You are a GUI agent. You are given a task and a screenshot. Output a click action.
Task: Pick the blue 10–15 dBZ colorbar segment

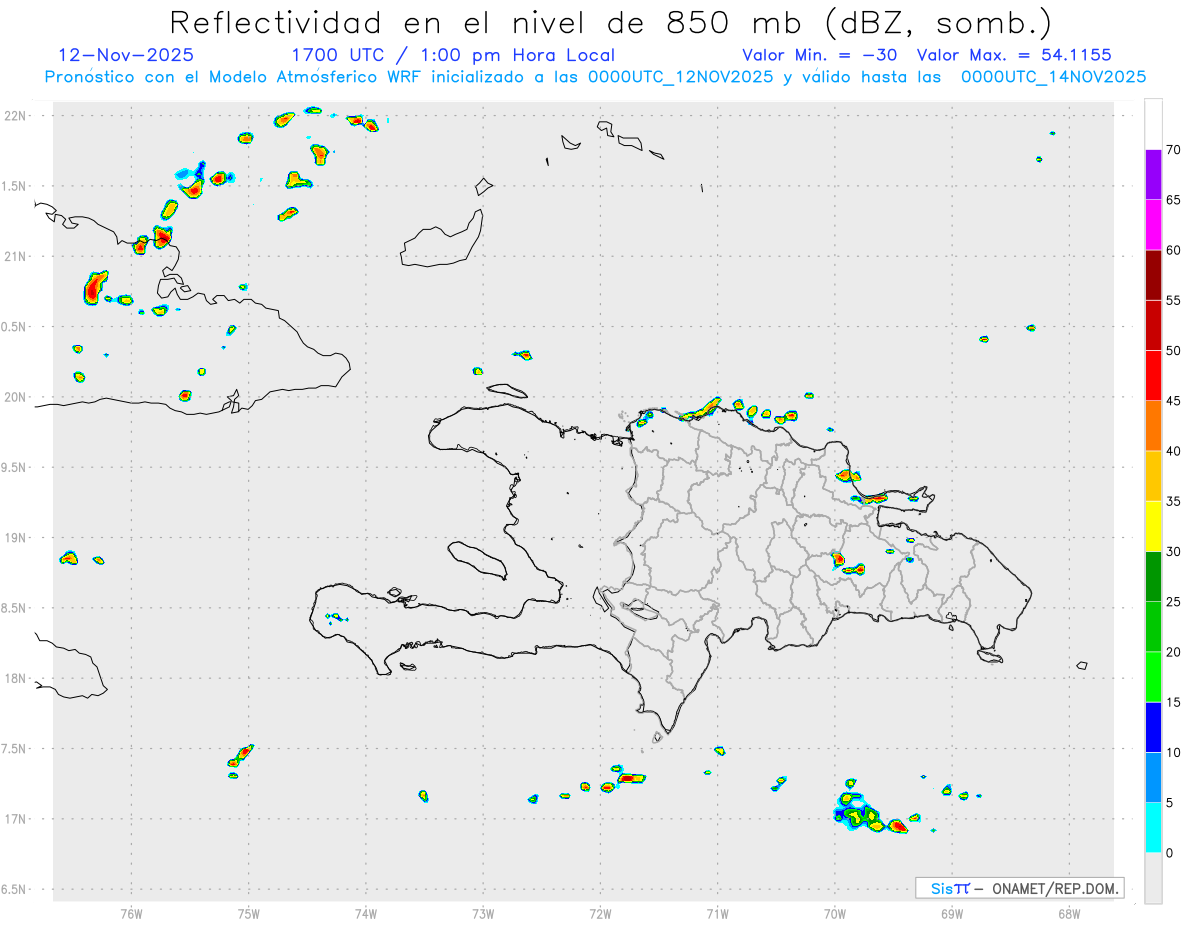[x=1153, y=727]
